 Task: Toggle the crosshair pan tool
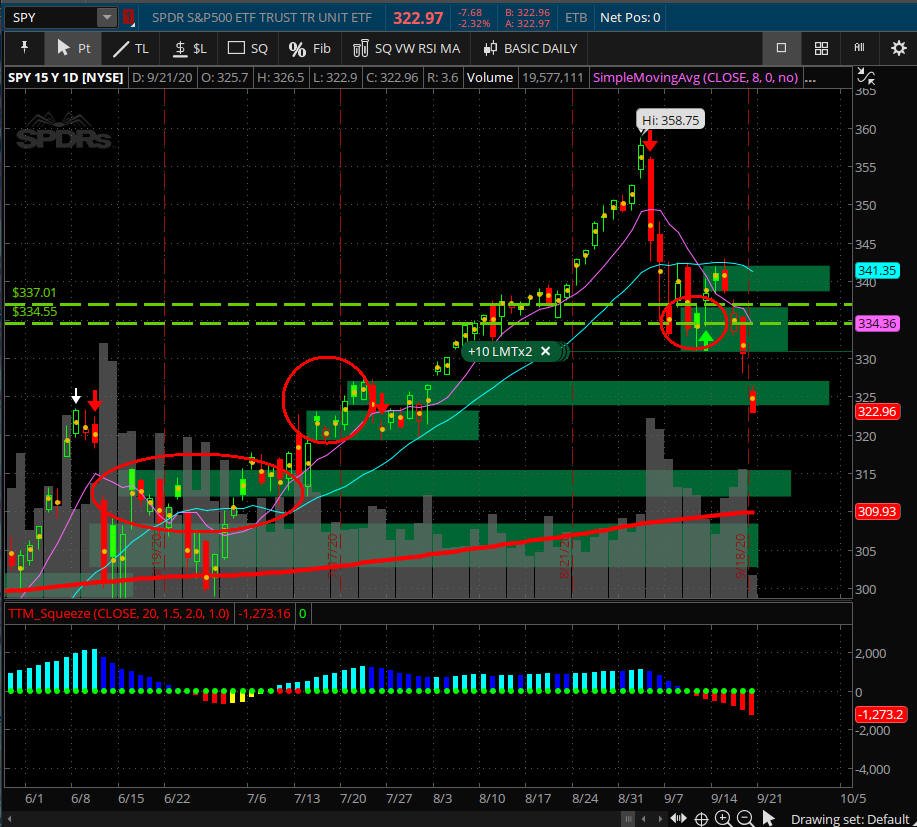coord(701,819)
